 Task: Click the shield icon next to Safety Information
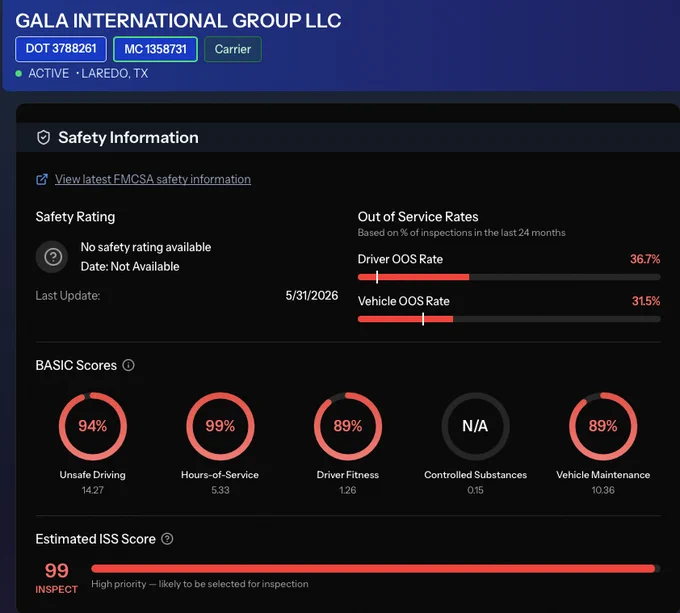tap(43, 137)
